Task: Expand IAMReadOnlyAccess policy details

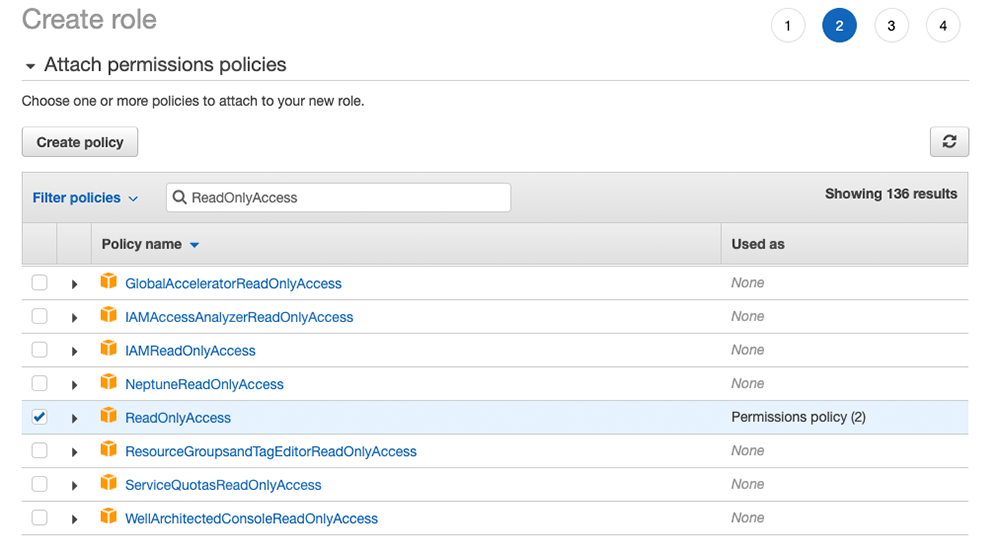Action: 74,352
